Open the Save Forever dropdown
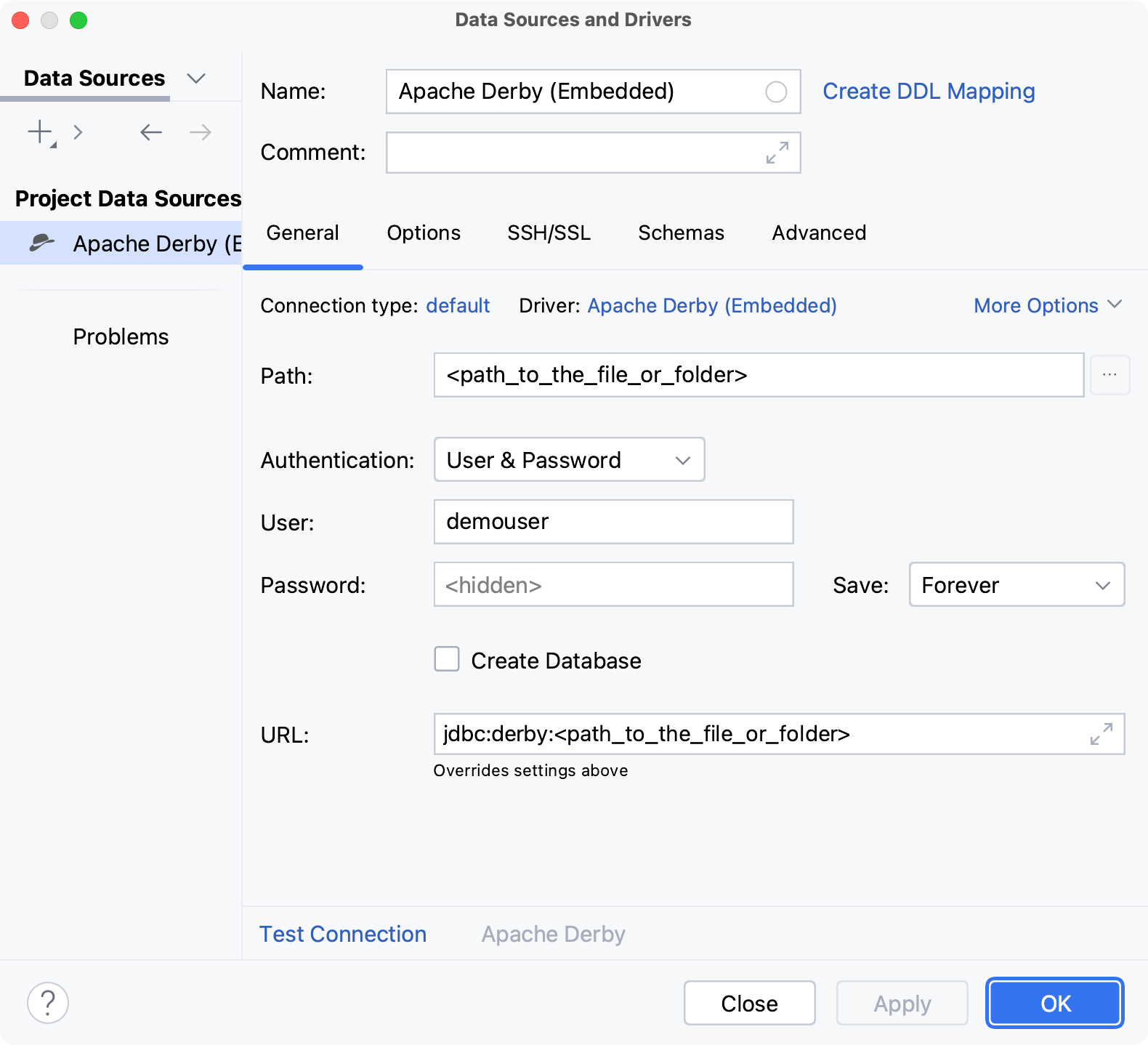 (1016, 584)
